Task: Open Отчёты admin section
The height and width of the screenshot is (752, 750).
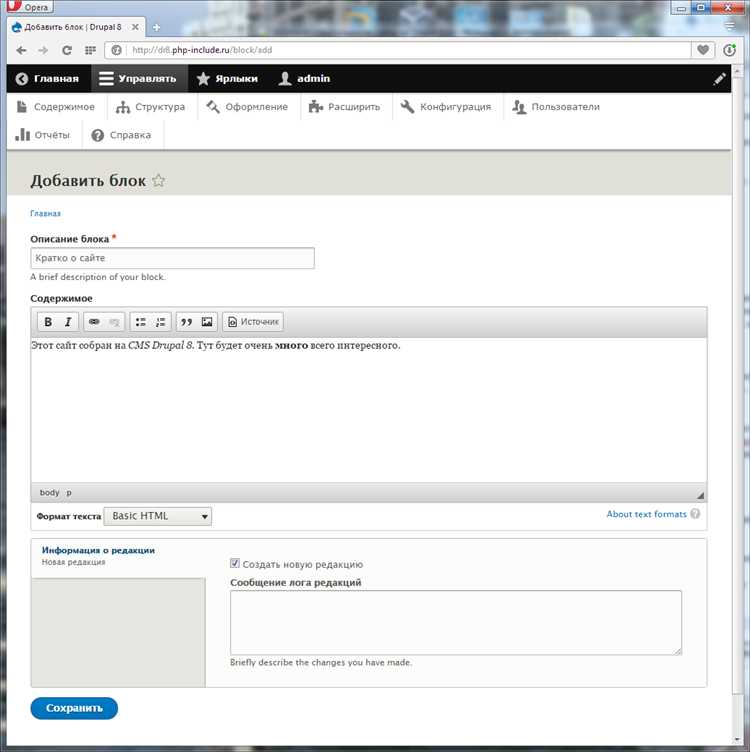Action: tap(43, 135)
